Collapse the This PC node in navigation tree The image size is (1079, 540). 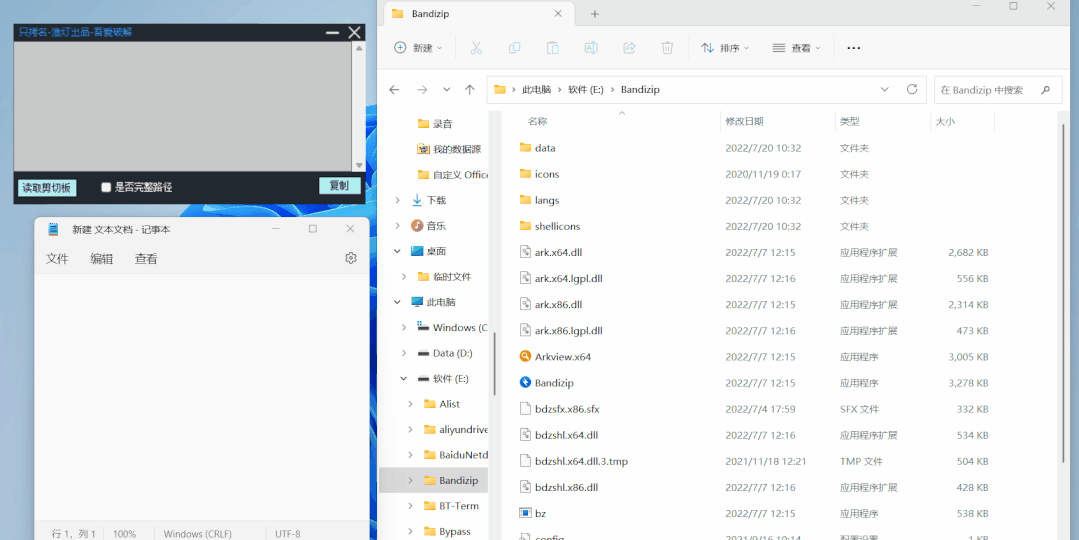click(x=397, y=302)
